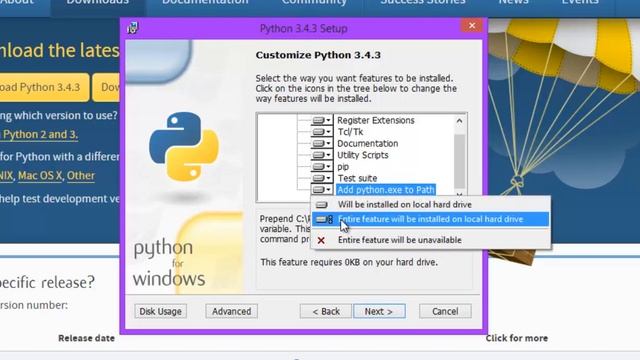Choose Will be installed on local hard drive
This screenshot has width=640, height=360.
coord(431,204)
